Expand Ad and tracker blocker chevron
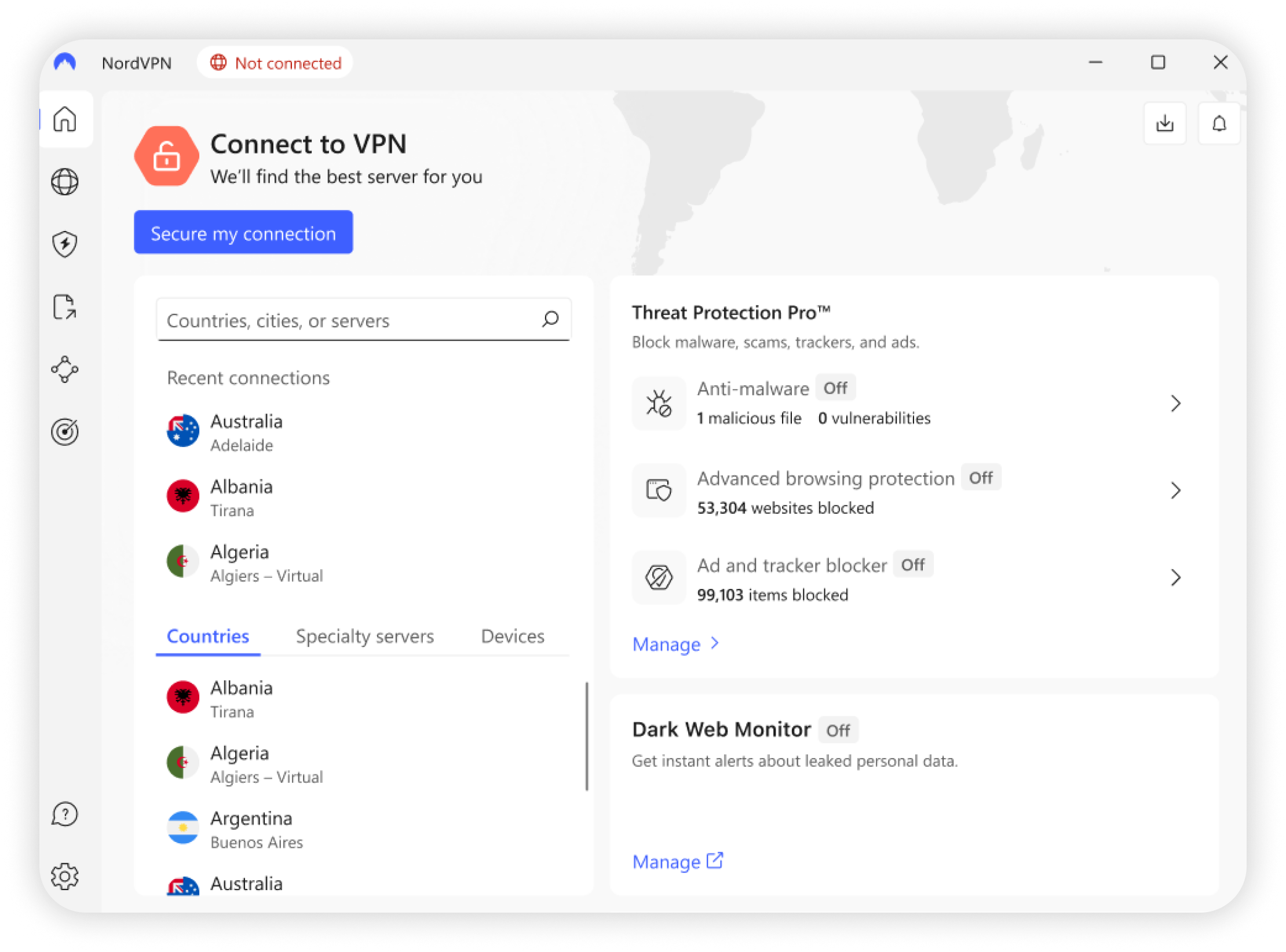This screenshot has height=952, width=1286. 1175,577
